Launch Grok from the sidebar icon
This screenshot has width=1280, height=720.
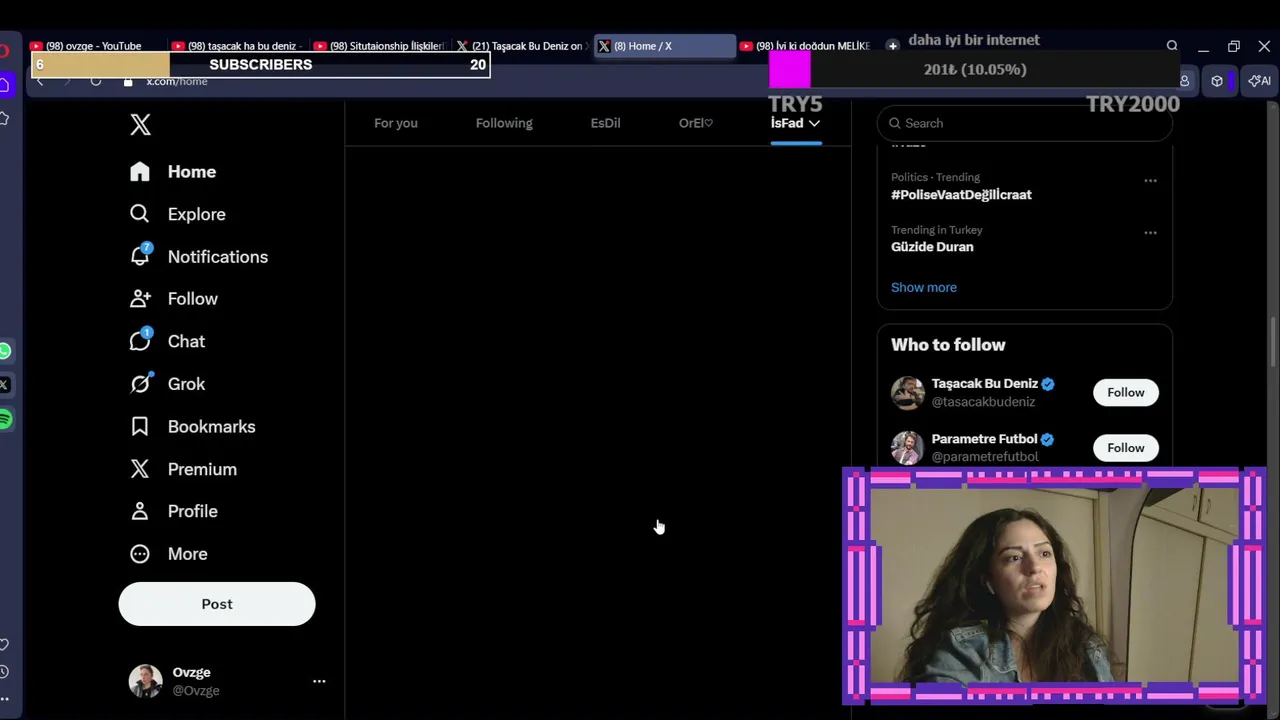point(140,383)
